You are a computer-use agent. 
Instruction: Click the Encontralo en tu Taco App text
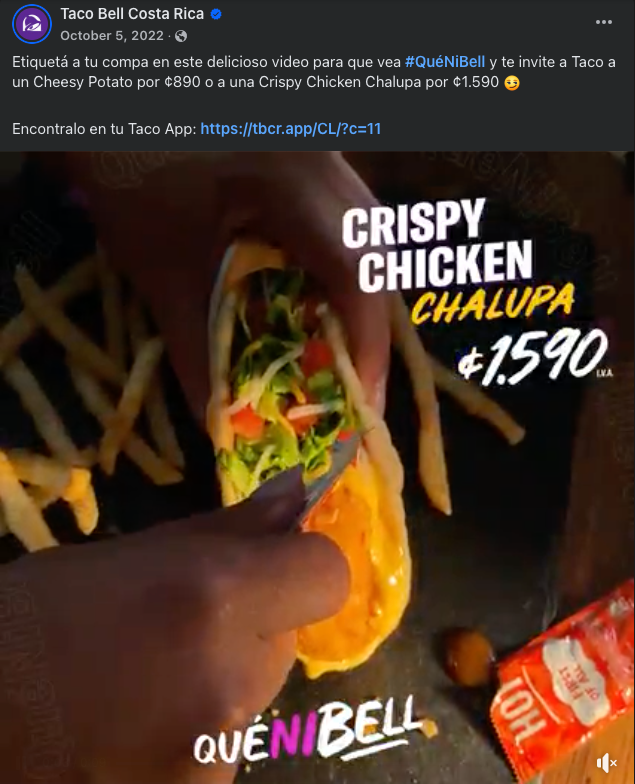(104, 129)
